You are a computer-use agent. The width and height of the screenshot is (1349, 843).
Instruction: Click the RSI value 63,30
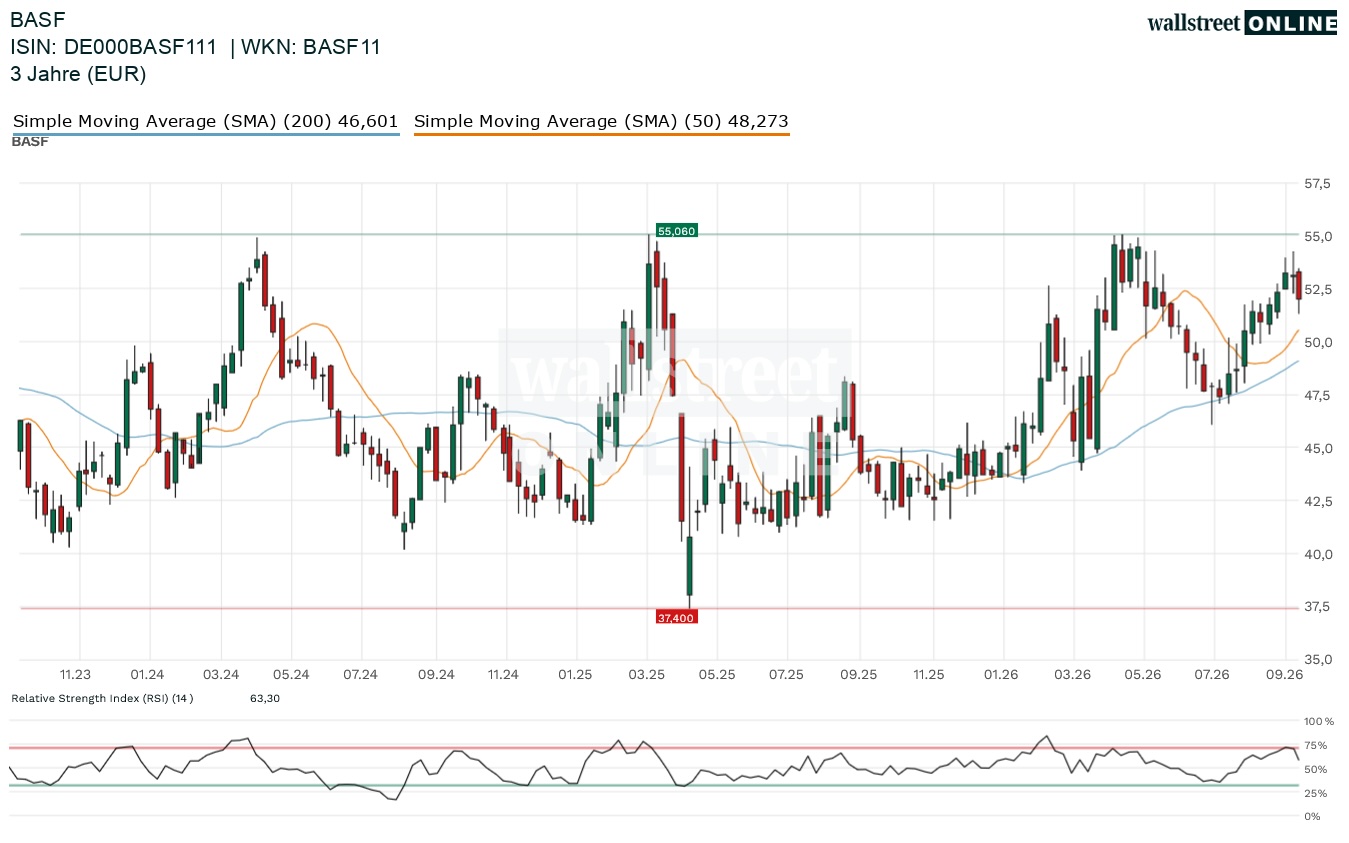pos(265,698)
